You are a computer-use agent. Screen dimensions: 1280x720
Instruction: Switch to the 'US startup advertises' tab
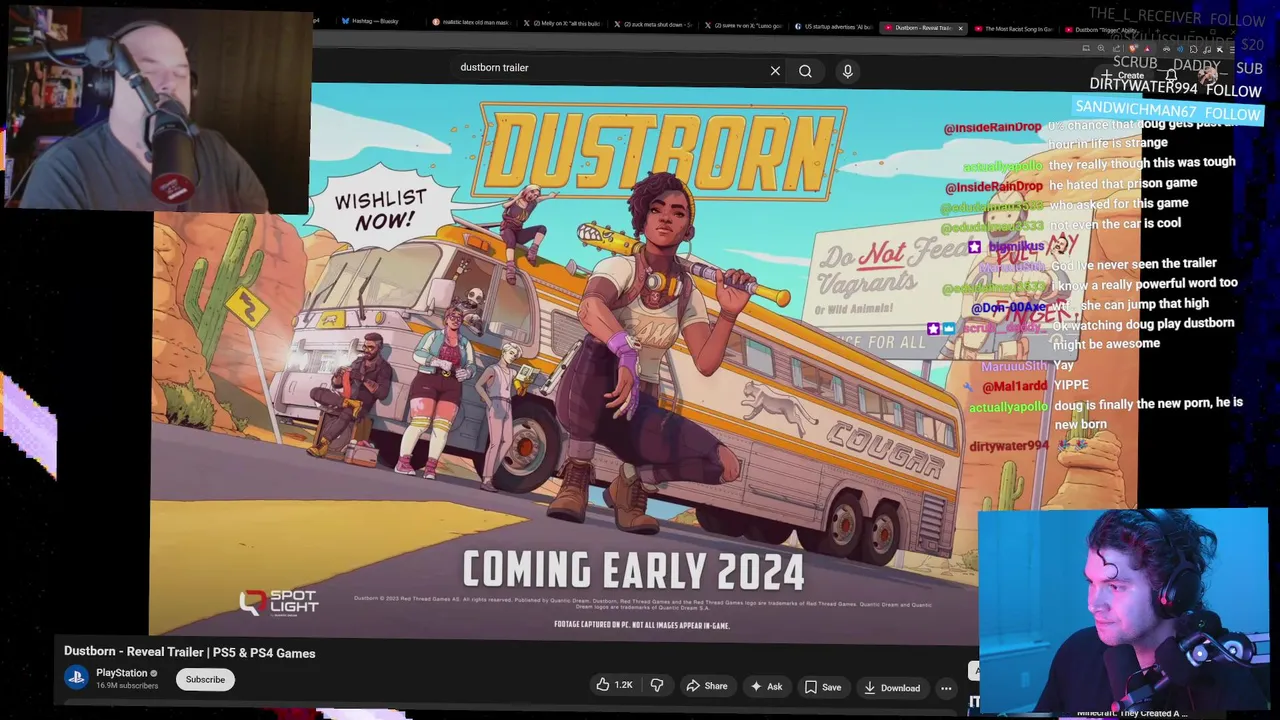click(x=834, y=27)
